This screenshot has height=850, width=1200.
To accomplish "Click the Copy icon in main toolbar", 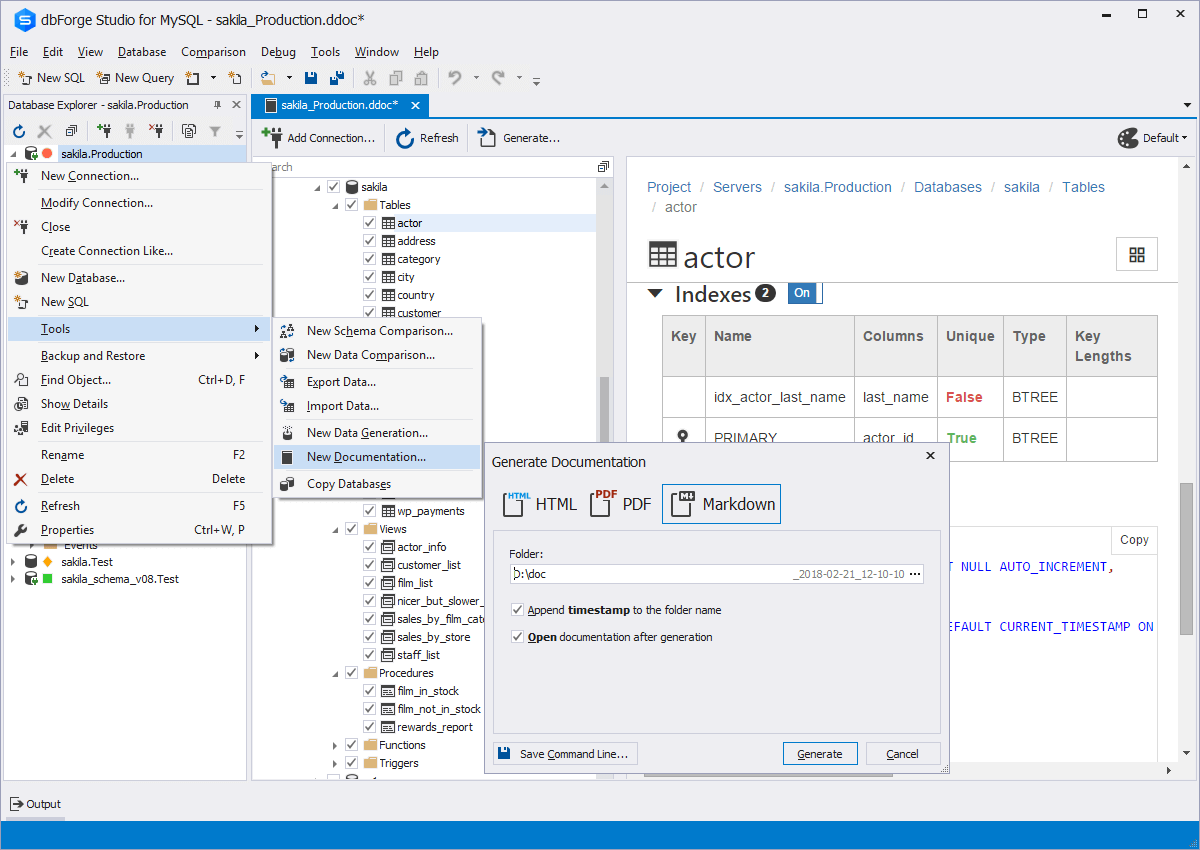I will pos(396,78).
